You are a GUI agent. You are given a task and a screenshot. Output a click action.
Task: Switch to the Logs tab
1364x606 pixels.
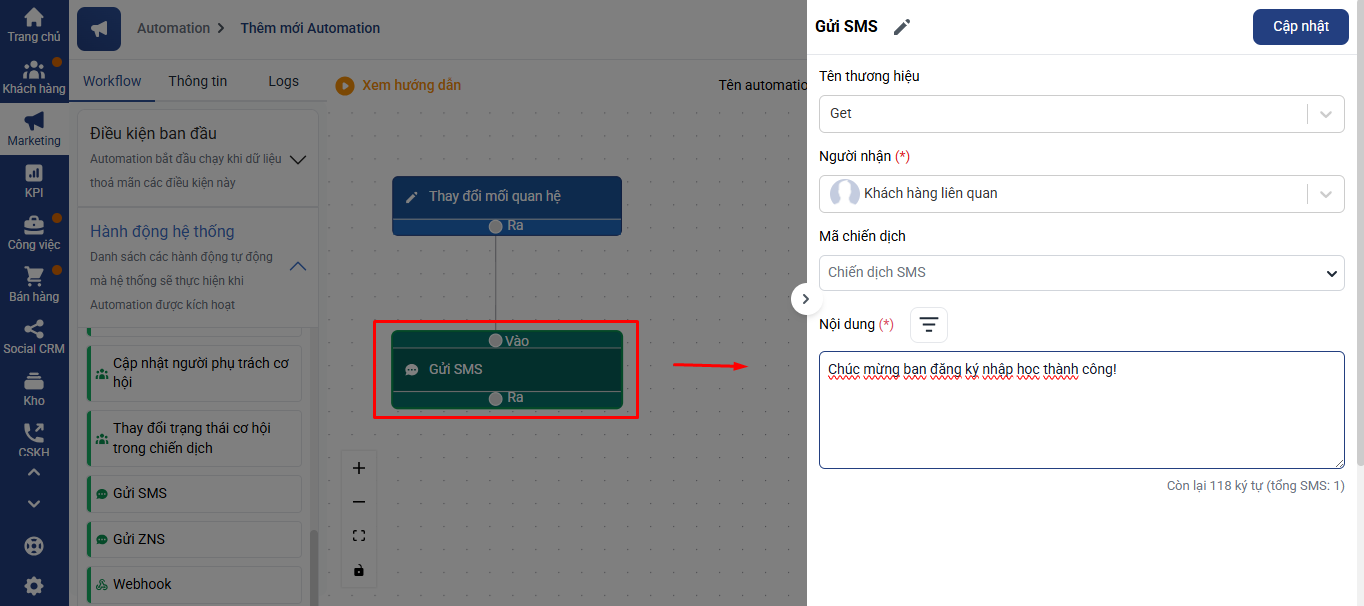click(x=283, y=81)
